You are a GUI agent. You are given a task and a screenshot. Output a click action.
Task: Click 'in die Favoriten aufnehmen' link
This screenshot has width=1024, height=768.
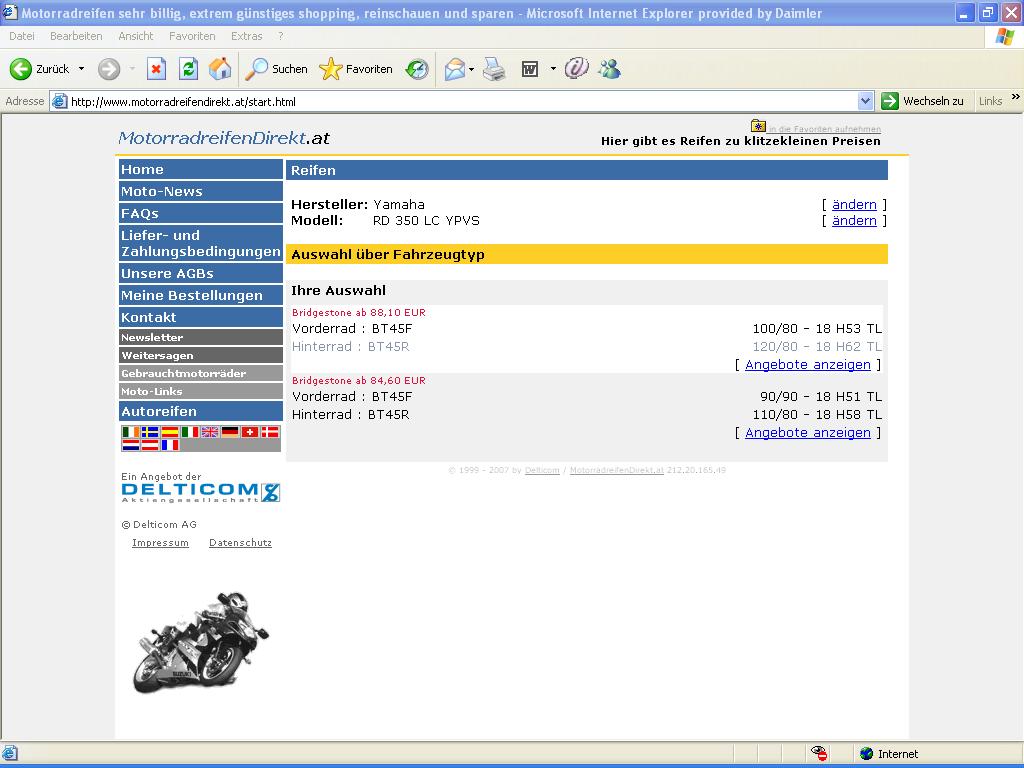824,129
